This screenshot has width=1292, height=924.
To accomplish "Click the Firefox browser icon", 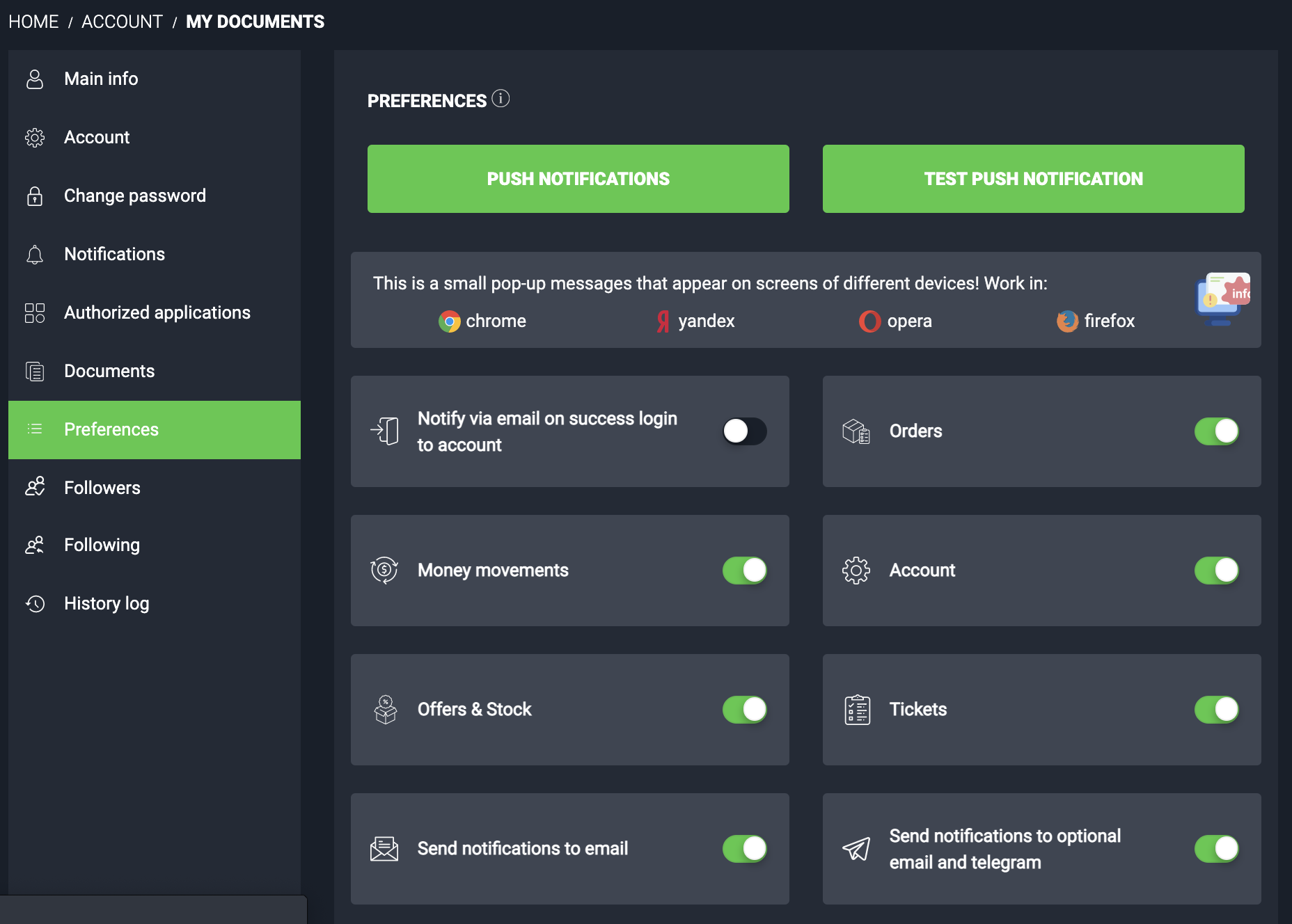I will pos(1067,321).
